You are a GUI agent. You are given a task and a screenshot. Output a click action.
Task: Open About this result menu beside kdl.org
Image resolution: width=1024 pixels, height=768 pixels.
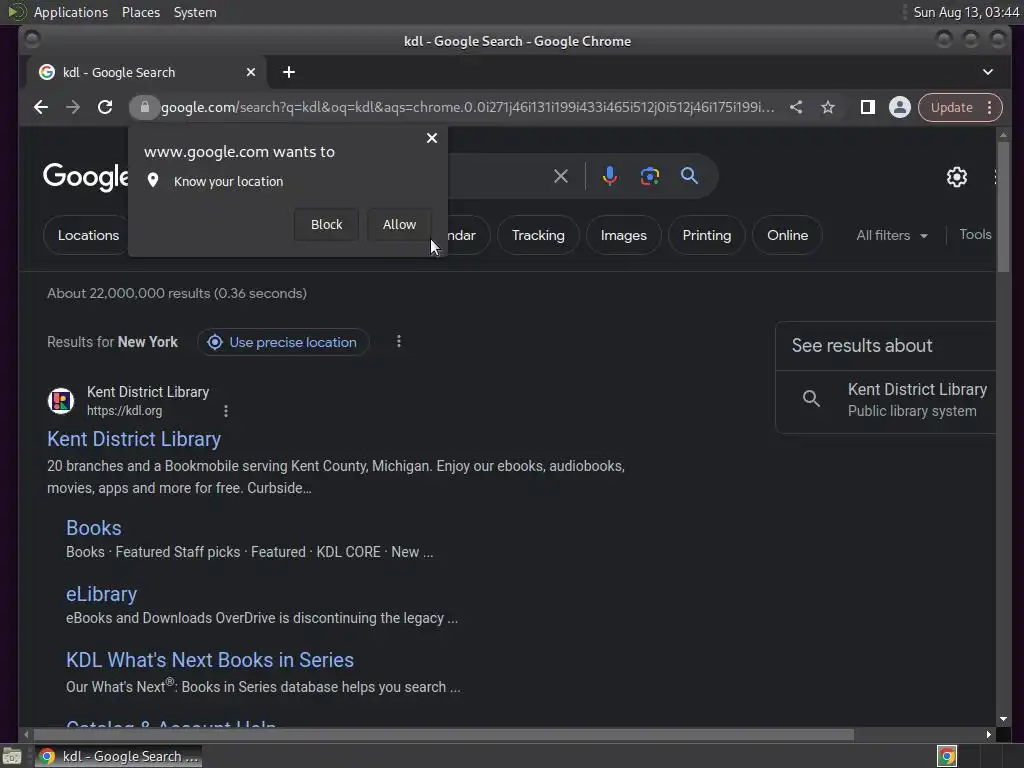pos(226,411)
